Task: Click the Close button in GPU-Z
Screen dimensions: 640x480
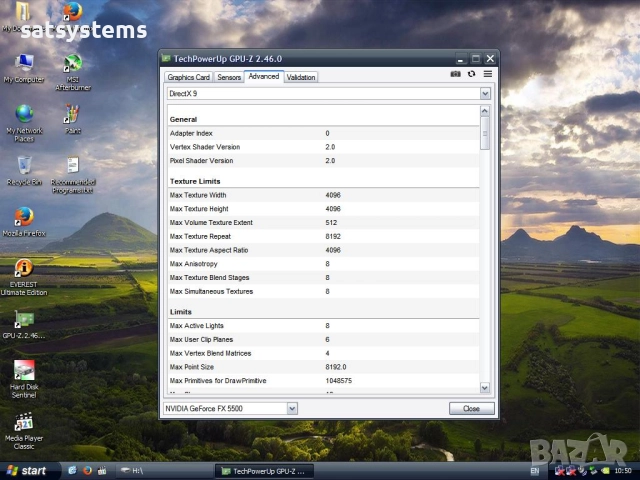Action: click(471, 408)
